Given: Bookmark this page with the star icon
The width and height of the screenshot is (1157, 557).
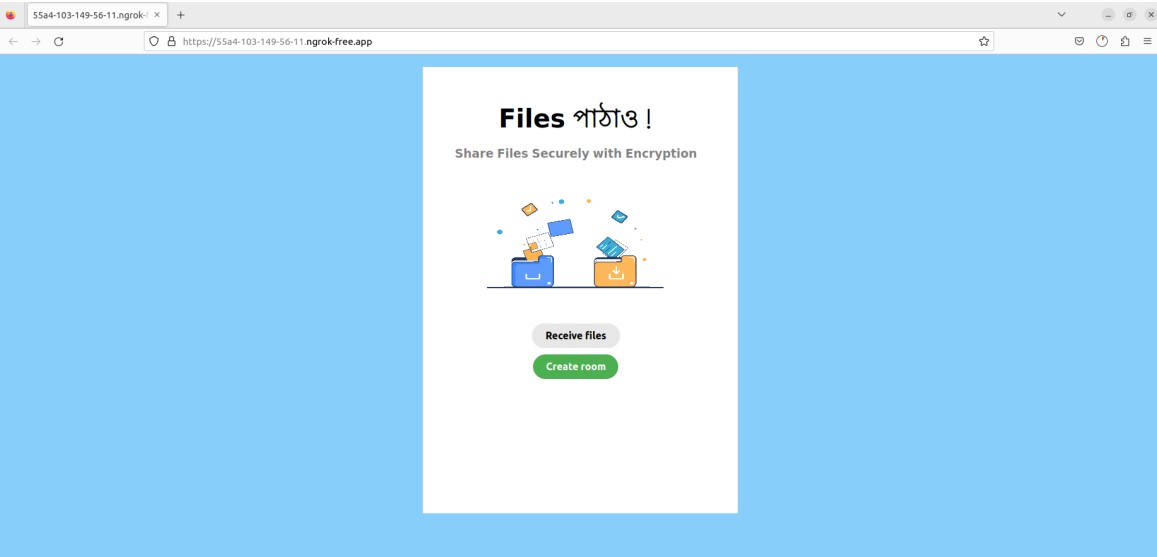Looking at the screenshot, I should click(x=984, y=41).
